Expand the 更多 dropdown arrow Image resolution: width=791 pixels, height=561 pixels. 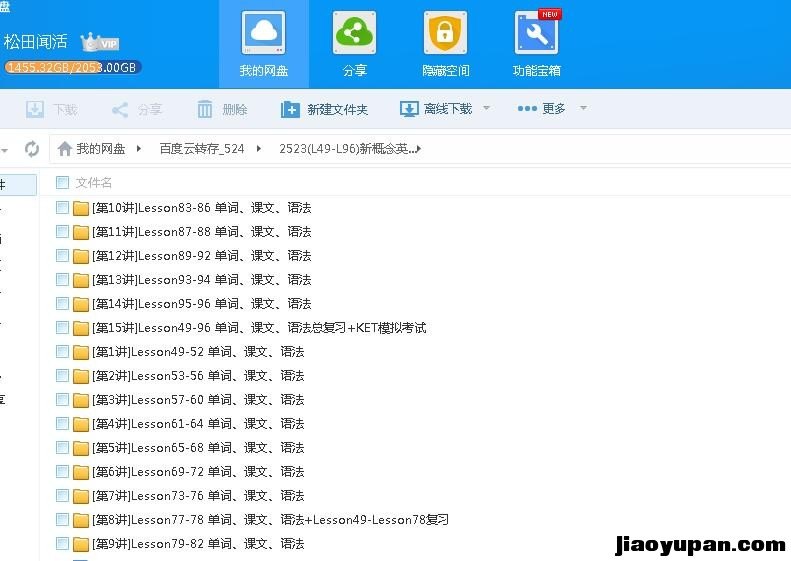583,107
